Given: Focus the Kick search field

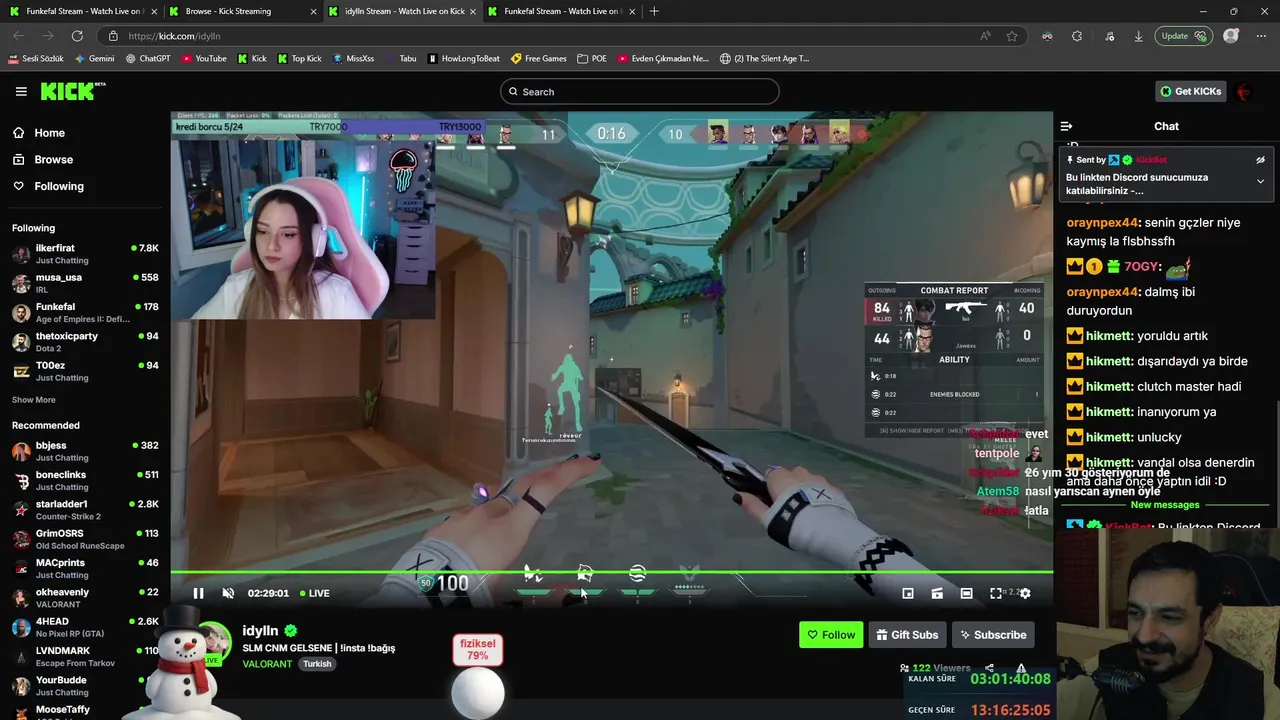Looking at the screenshot, I should pos(640,91).
